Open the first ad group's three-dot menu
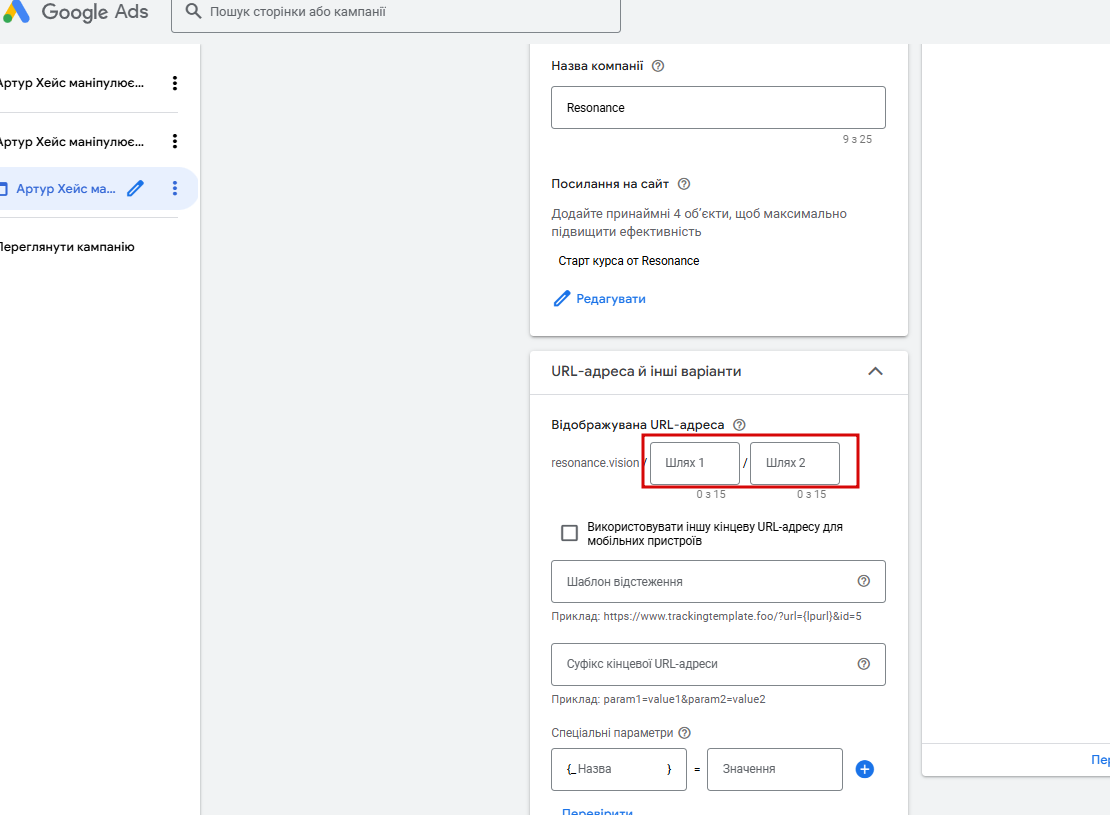The height and width of the screenshot is (815, 1110). [175, 83]
